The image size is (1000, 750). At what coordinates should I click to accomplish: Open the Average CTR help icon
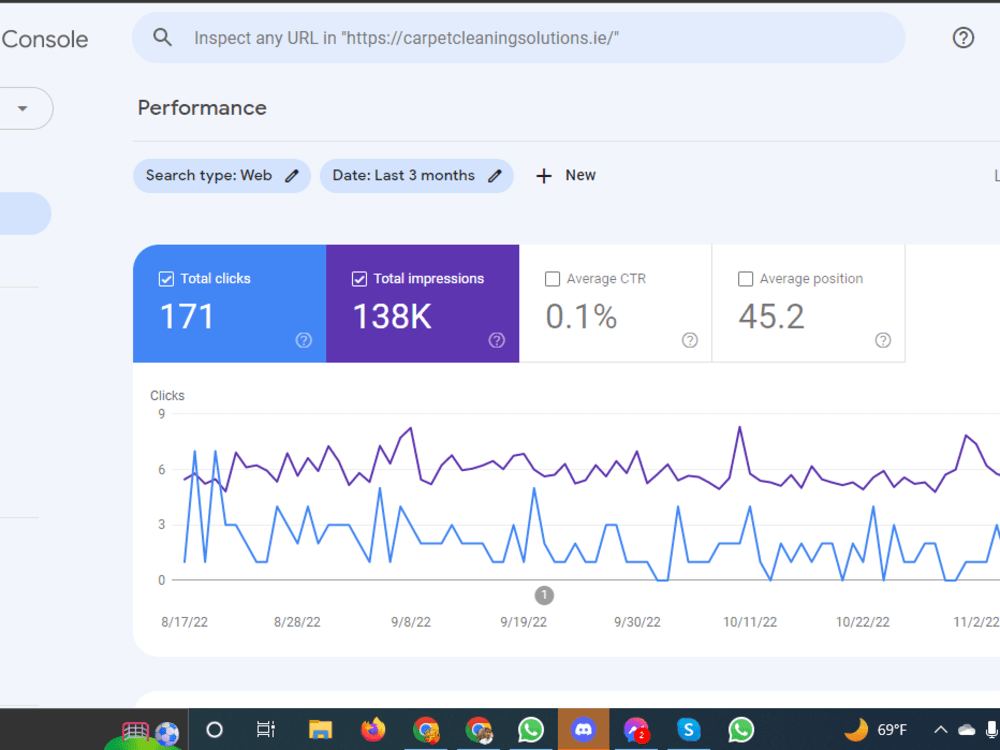[689, 340]
